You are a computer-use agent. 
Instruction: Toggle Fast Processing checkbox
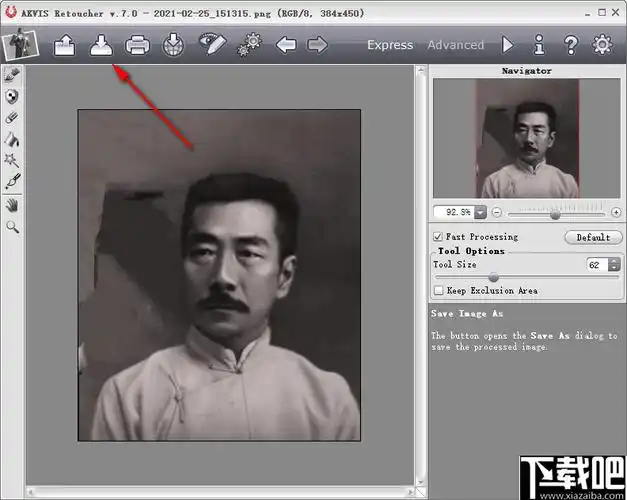click(x=438, y=236)
